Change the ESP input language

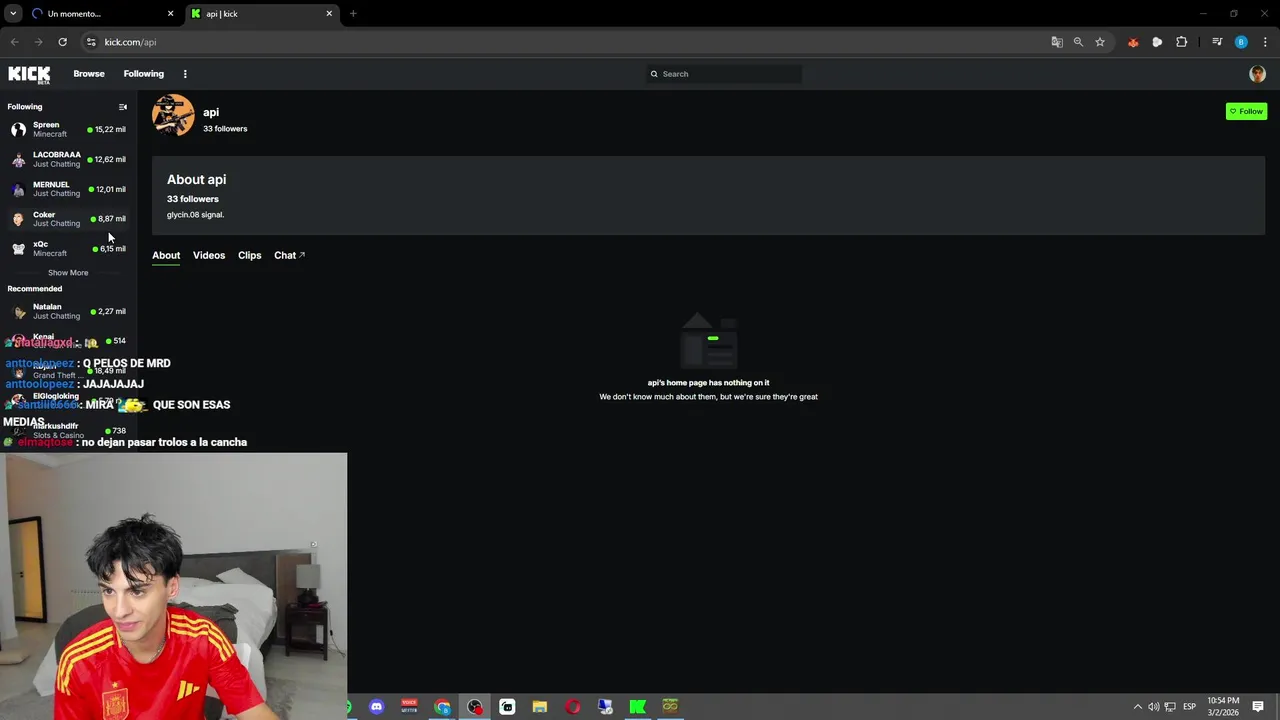pyautogui.click(x=1190, y=707)
